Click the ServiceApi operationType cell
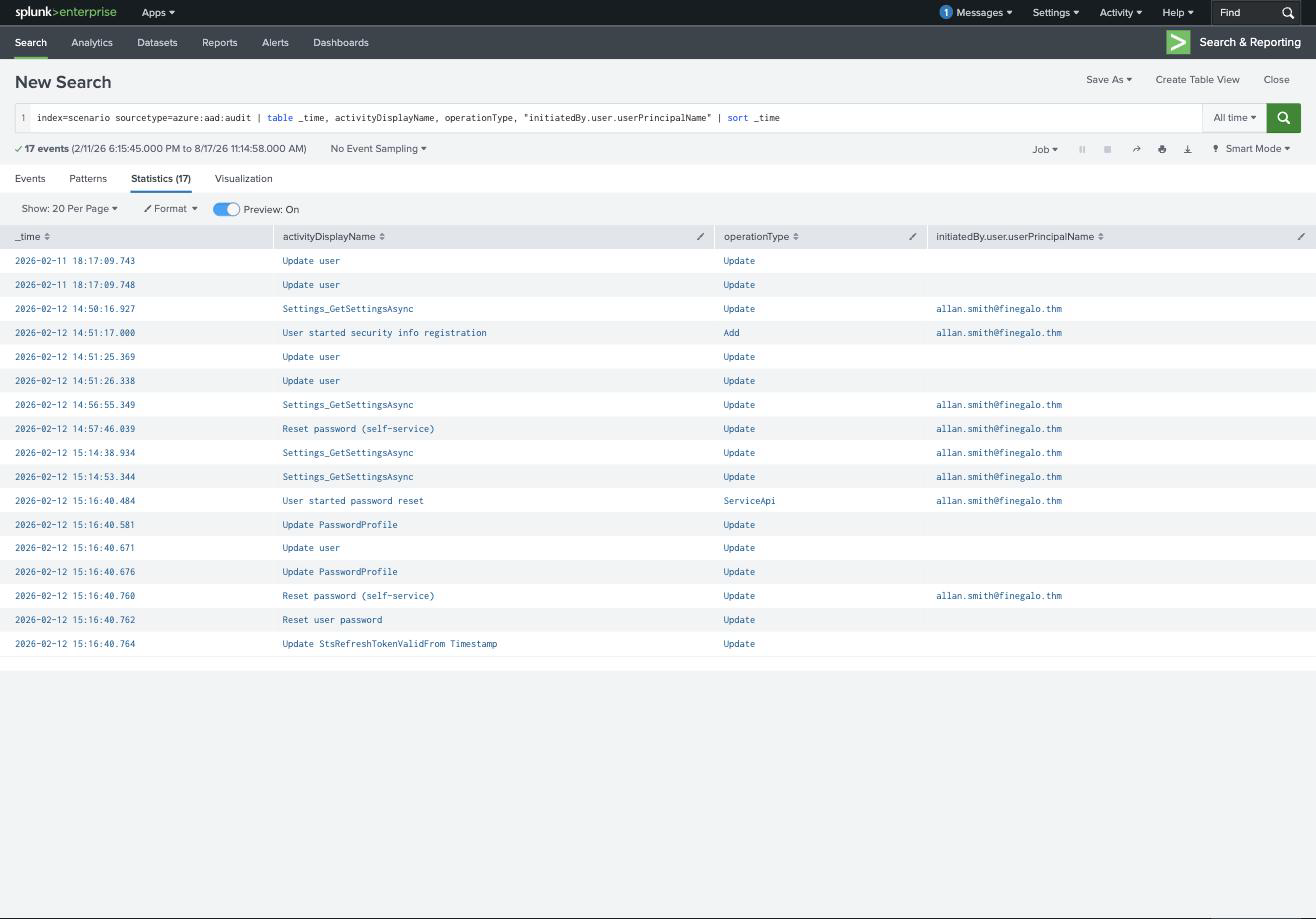The image size is (1316, 919). click(749, 501)
